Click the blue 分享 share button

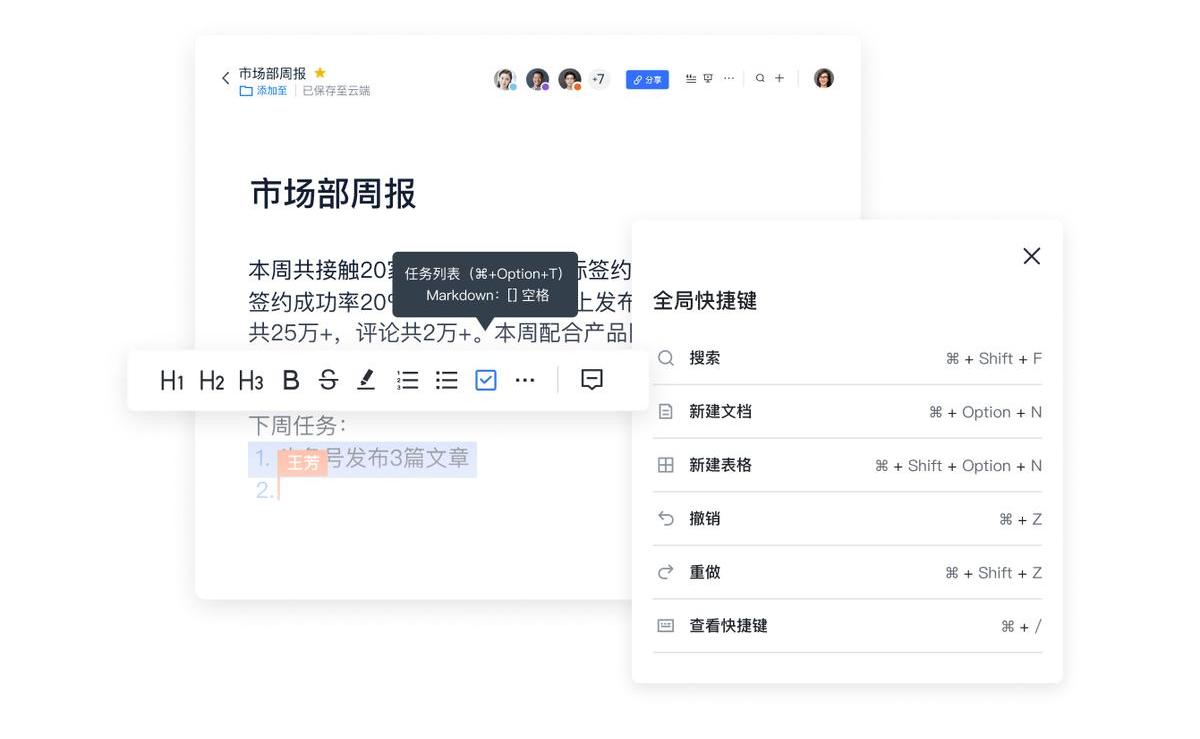pos(647,79)
